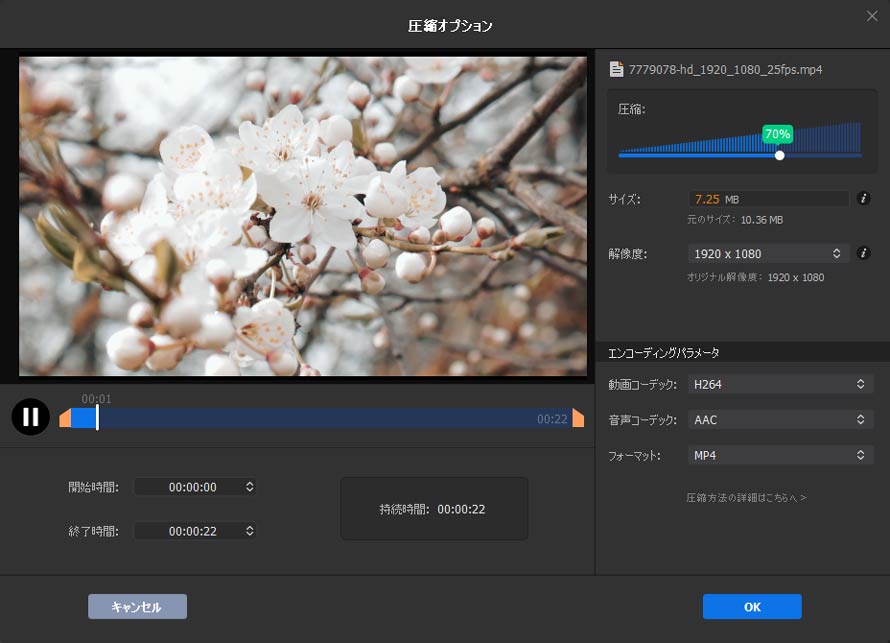Click the right orange trim end marker
This screenshot has width=890, height=643.
pos(578,418)
